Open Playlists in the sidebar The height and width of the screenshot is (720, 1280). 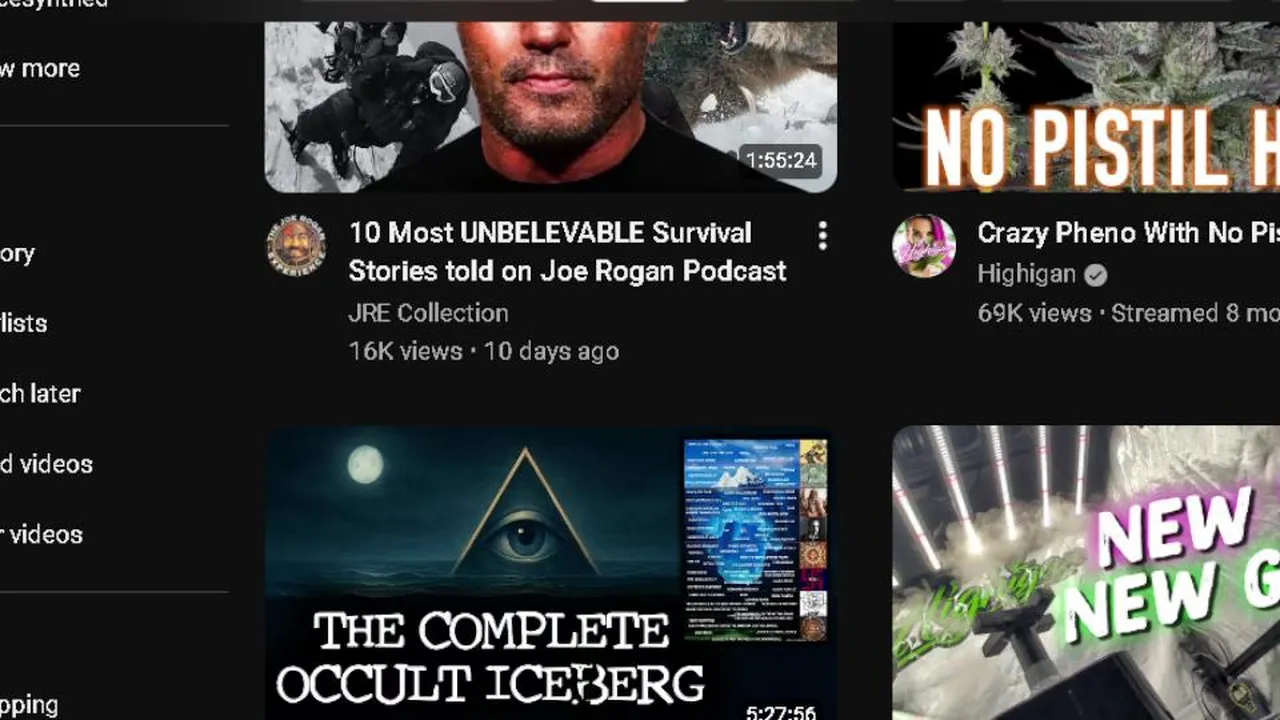coord(24,324)
